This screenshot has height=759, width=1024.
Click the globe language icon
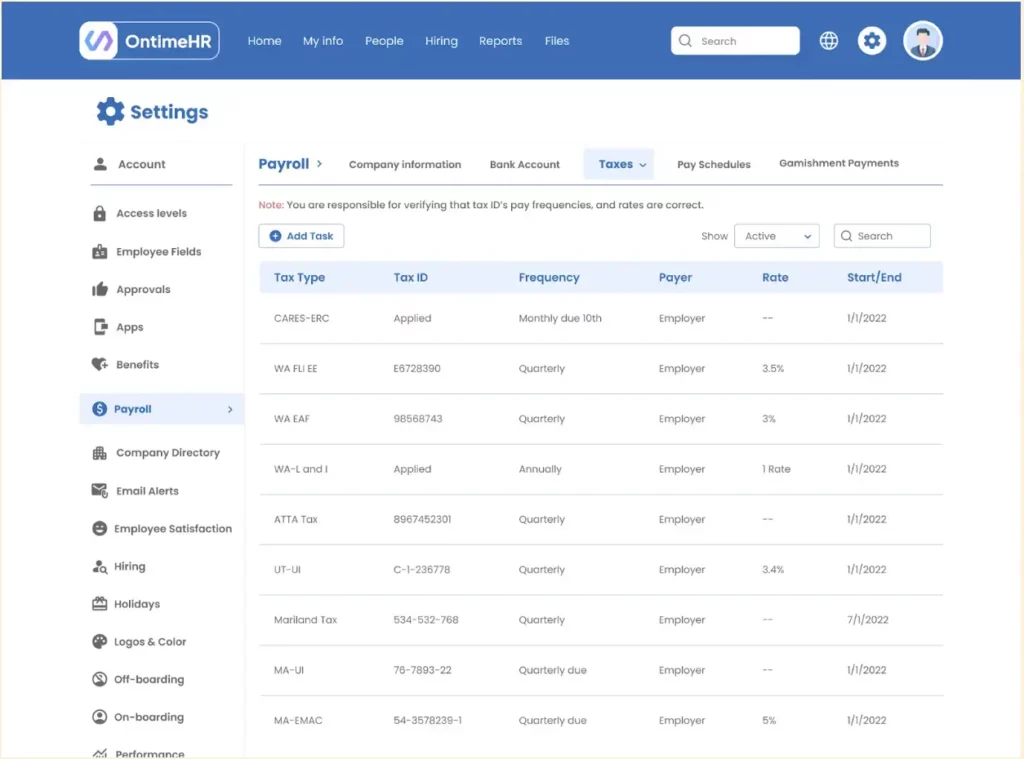point(829,41)
